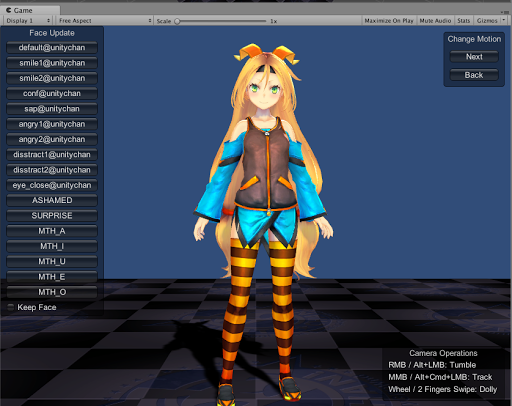
Task: Click the smile2@unitychan face button
Action: click(x=52, y=78)
